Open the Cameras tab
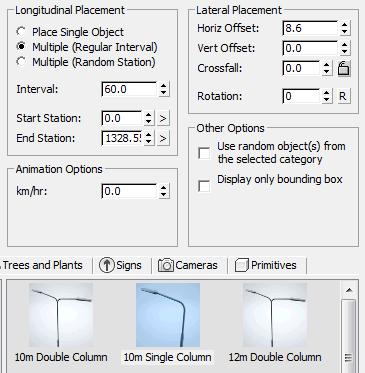This screenshot has height=373, width=365. click(189, 265)
